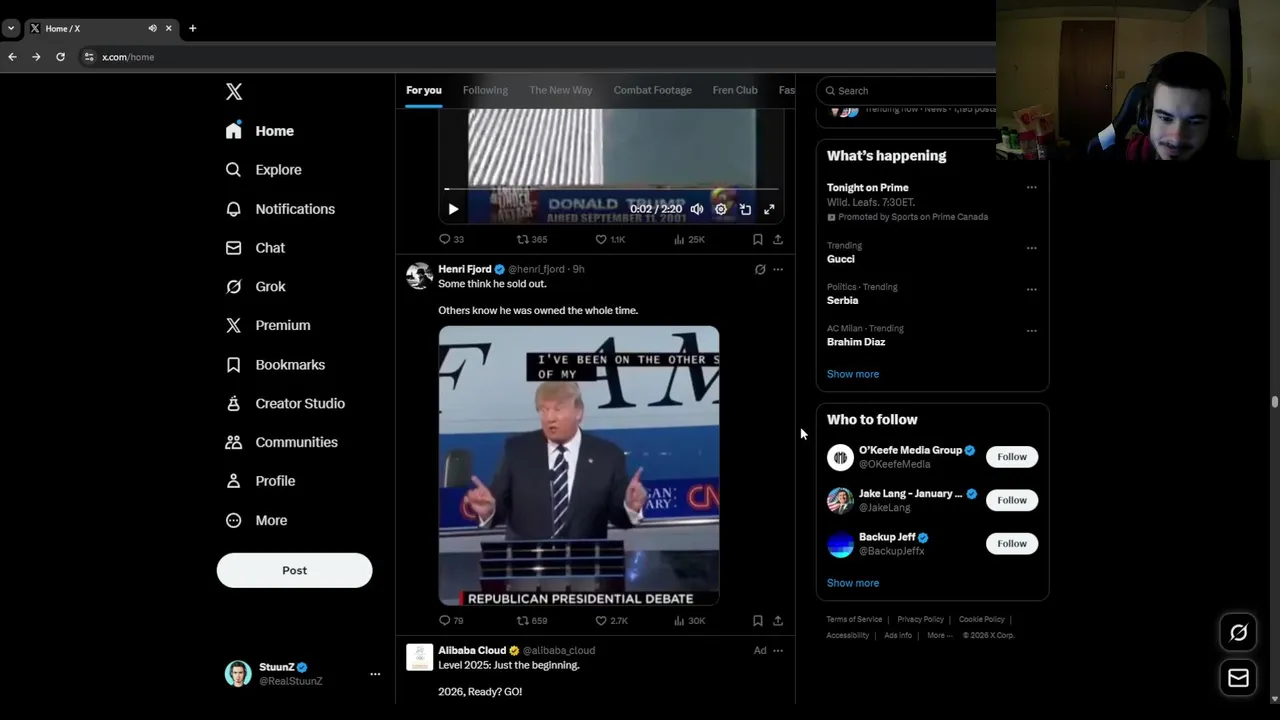Expand the More menu in sidebar

[256, 520]
